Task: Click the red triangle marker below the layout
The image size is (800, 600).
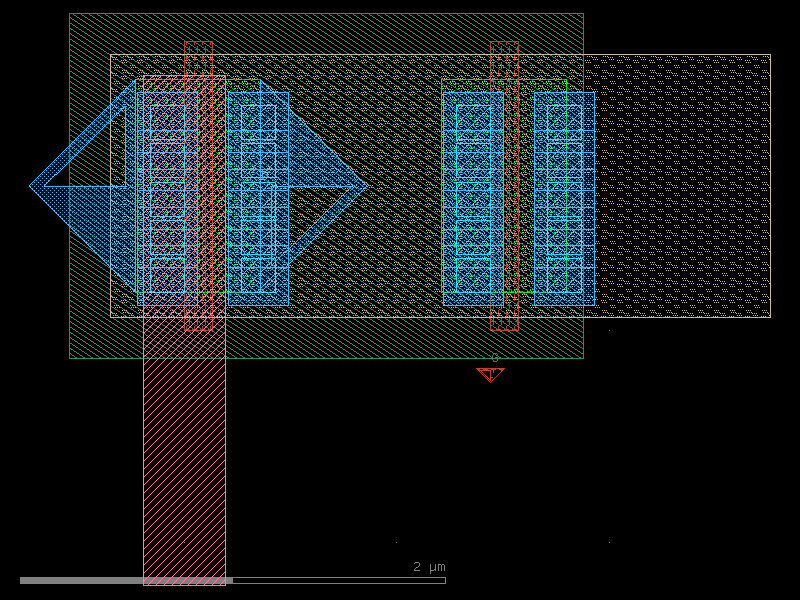Action: pos(490,374)
